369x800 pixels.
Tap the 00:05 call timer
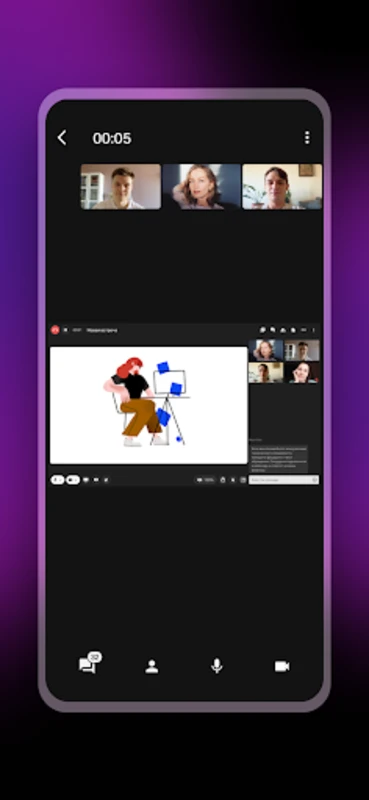[112, 138]
